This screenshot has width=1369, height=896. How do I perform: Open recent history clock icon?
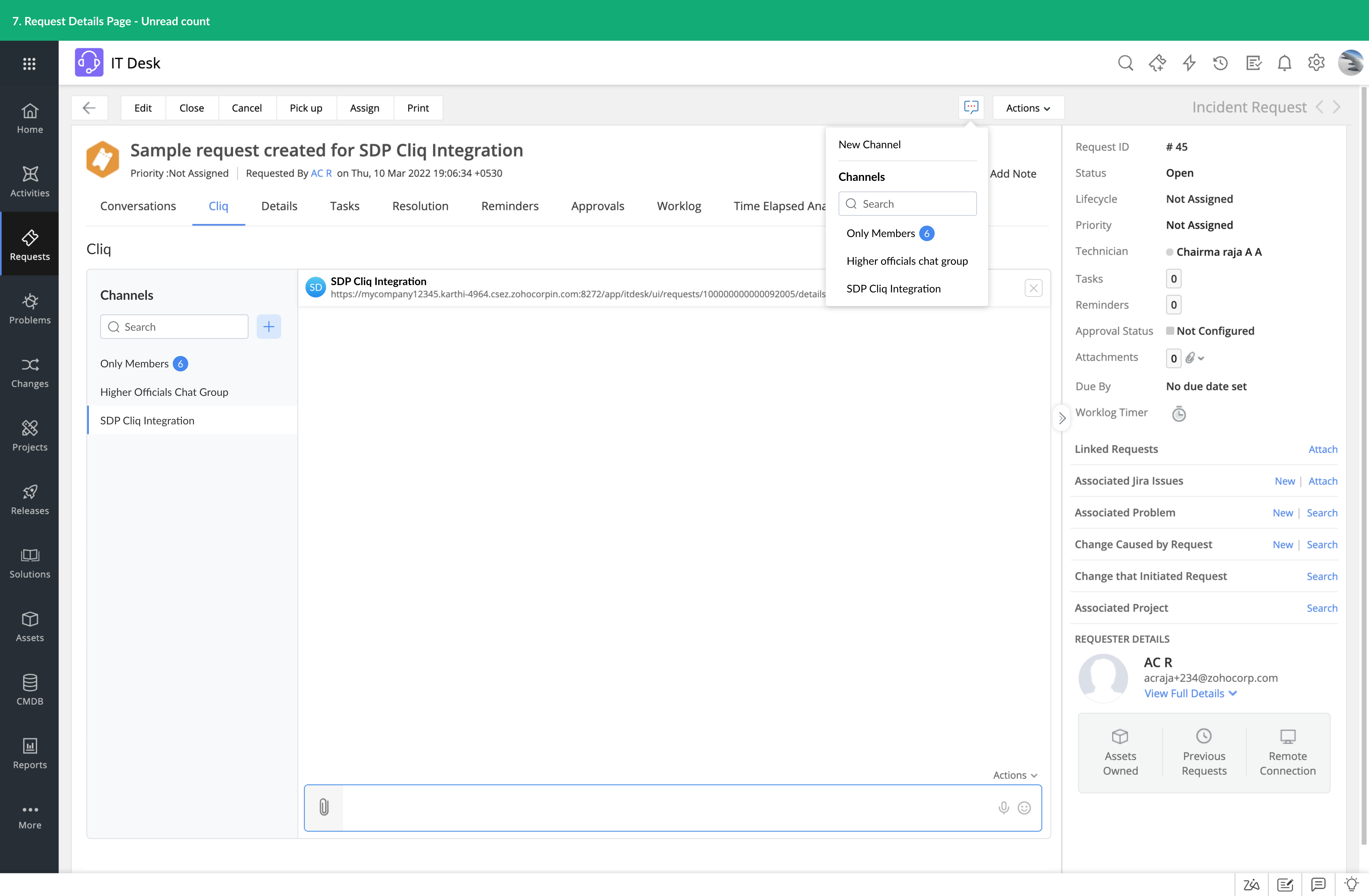coord(1220,63)
